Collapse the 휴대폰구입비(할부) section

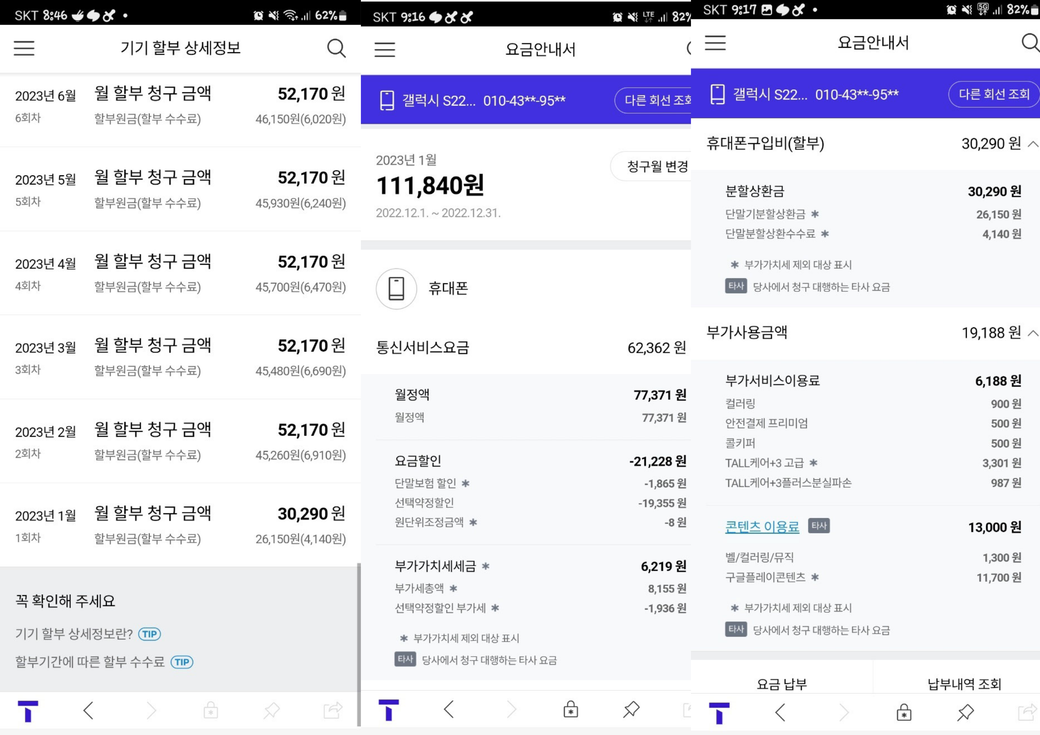point(1032,144)
